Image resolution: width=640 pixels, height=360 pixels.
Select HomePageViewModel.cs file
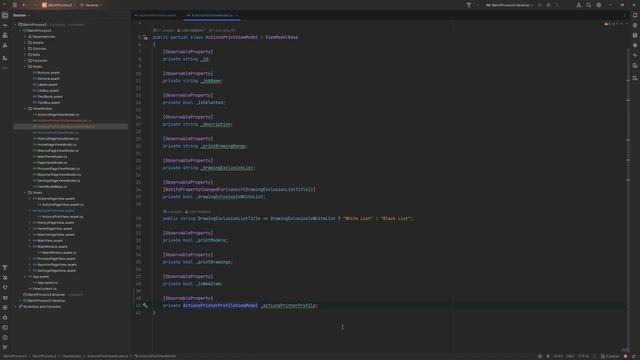pos(56,144)
